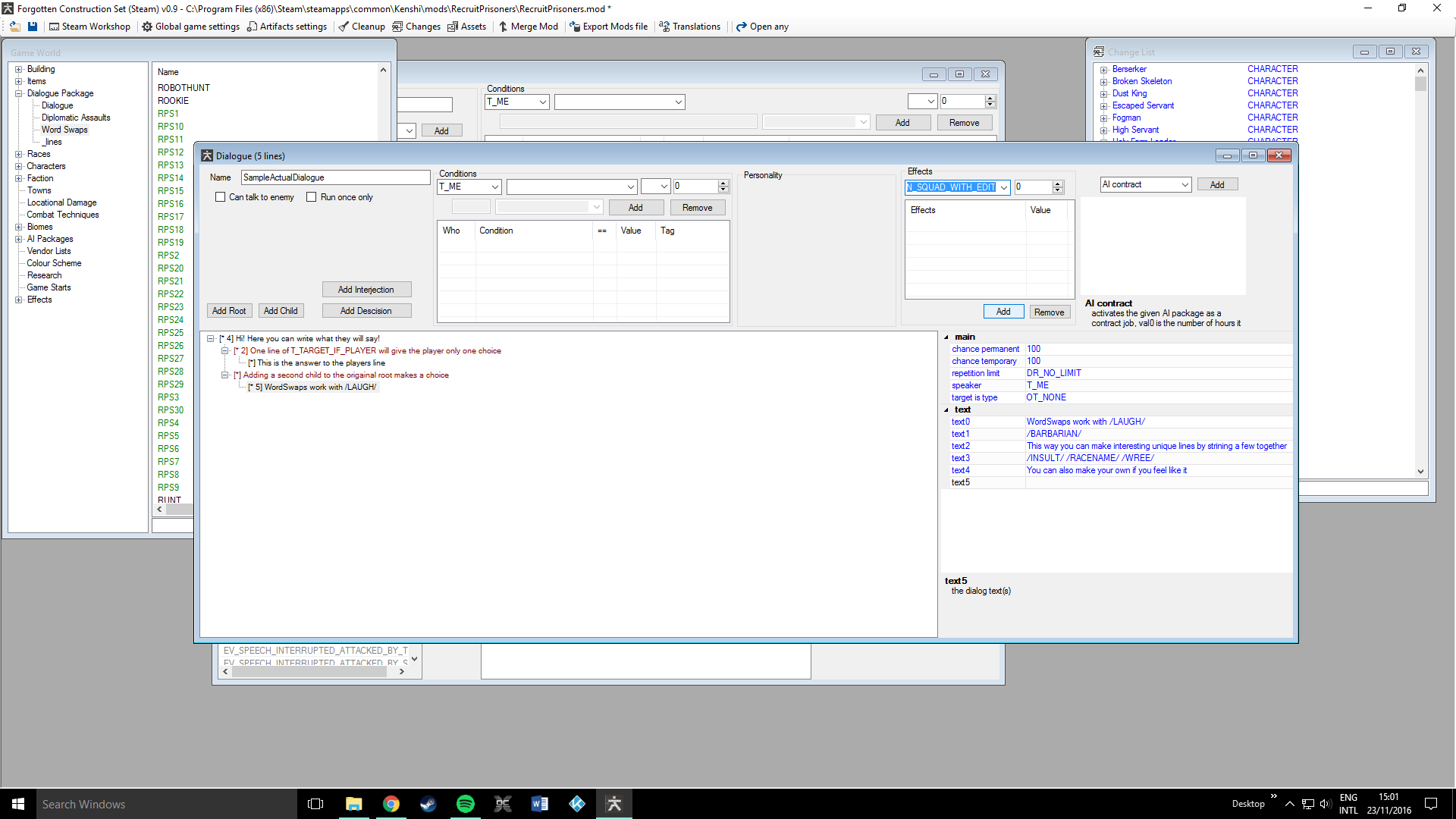Select RPS10 in the name list
The width and height of the screenshot is (1456, 819).
coord(171,127)
